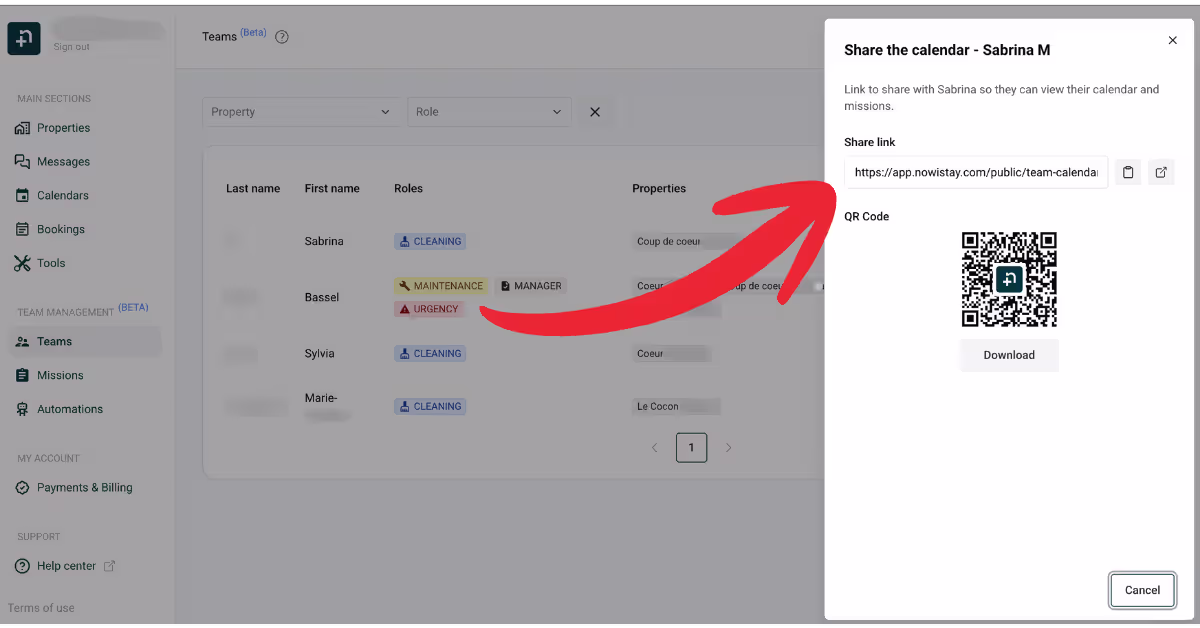Click the QR code image

1009,279
